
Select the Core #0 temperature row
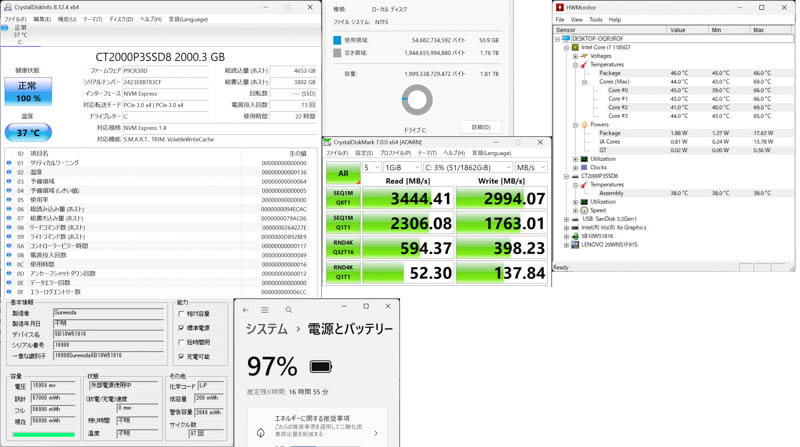pyautogui.click(x=618, y=90)
